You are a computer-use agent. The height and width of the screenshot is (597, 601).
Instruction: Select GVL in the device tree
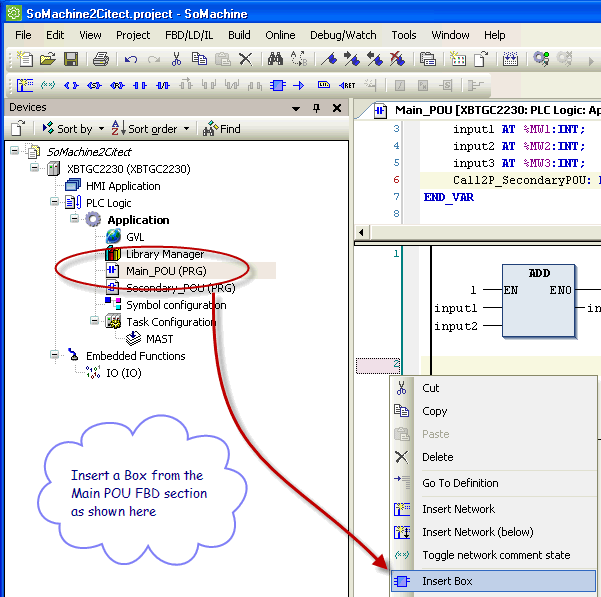(x=135, y=237)
